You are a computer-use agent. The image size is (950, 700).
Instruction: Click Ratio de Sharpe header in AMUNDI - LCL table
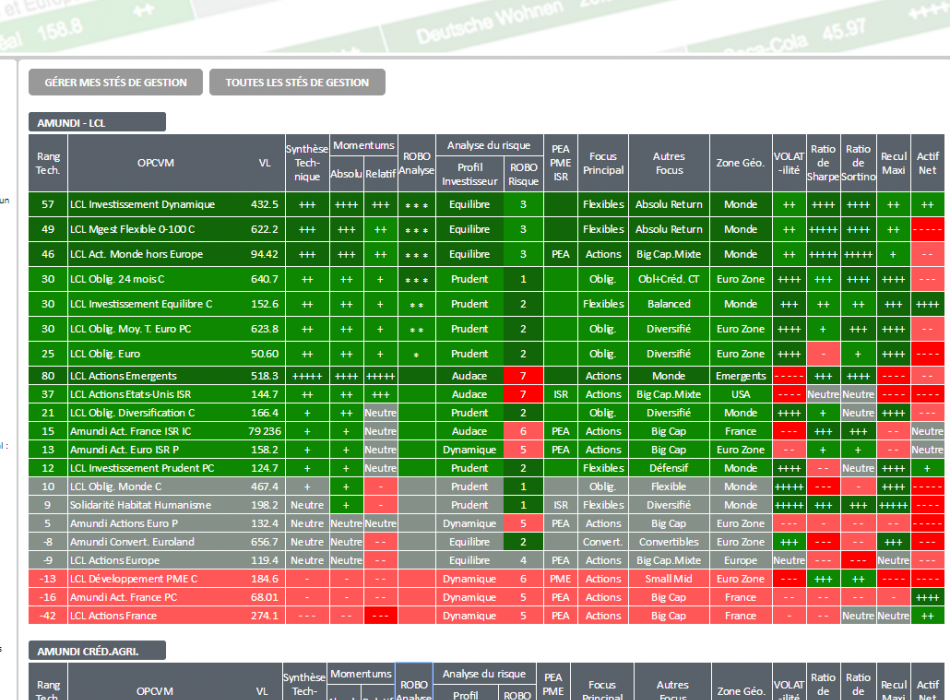[x=823, y=163]
